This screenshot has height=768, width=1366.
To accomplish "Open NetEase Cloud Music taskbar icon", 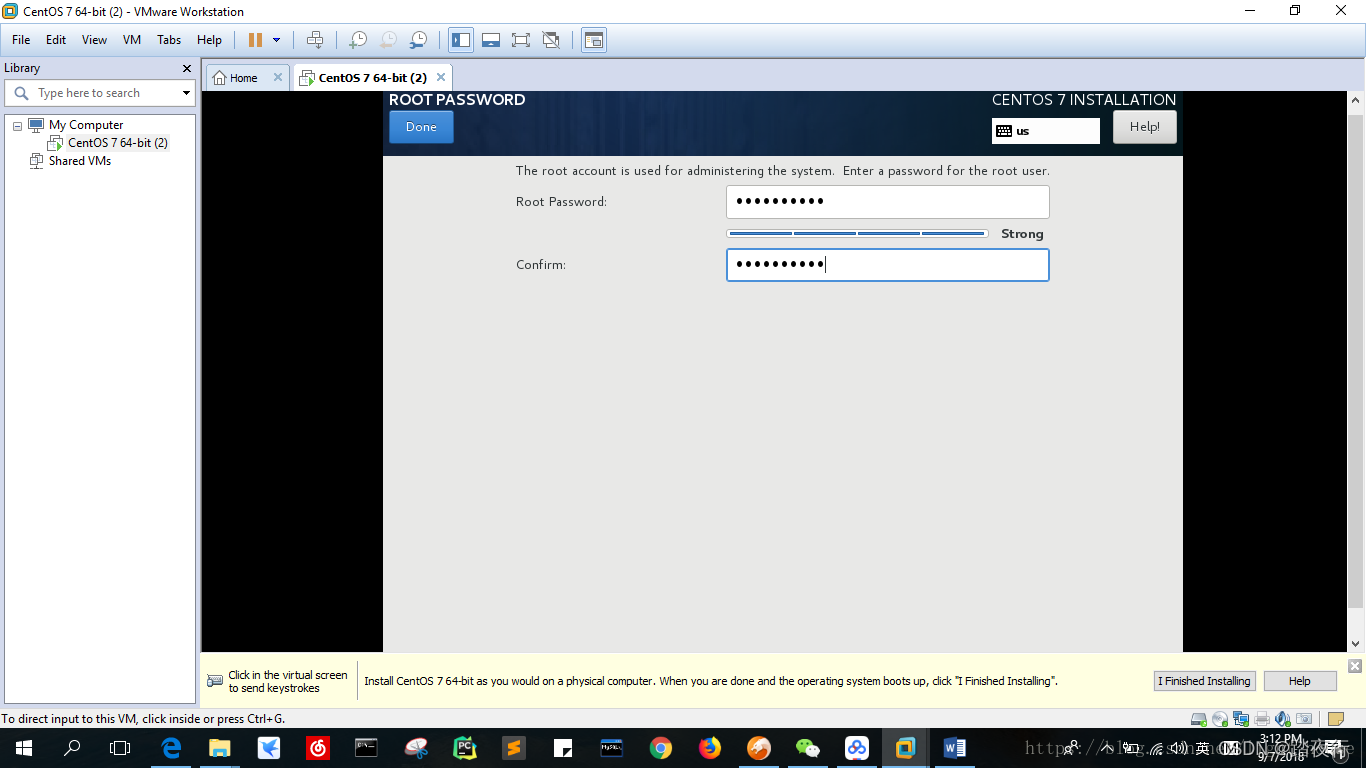I will (318, 748).
